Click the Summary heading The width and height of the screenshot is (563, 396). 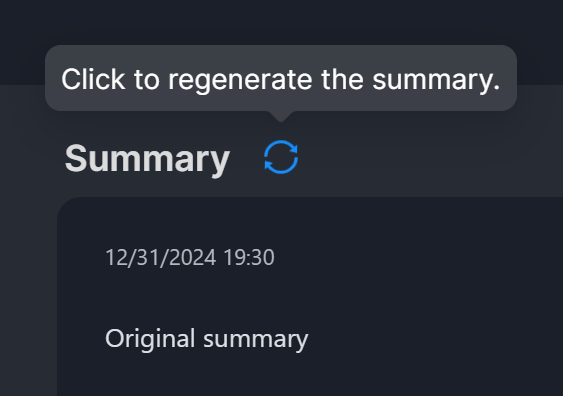point(147,159)
